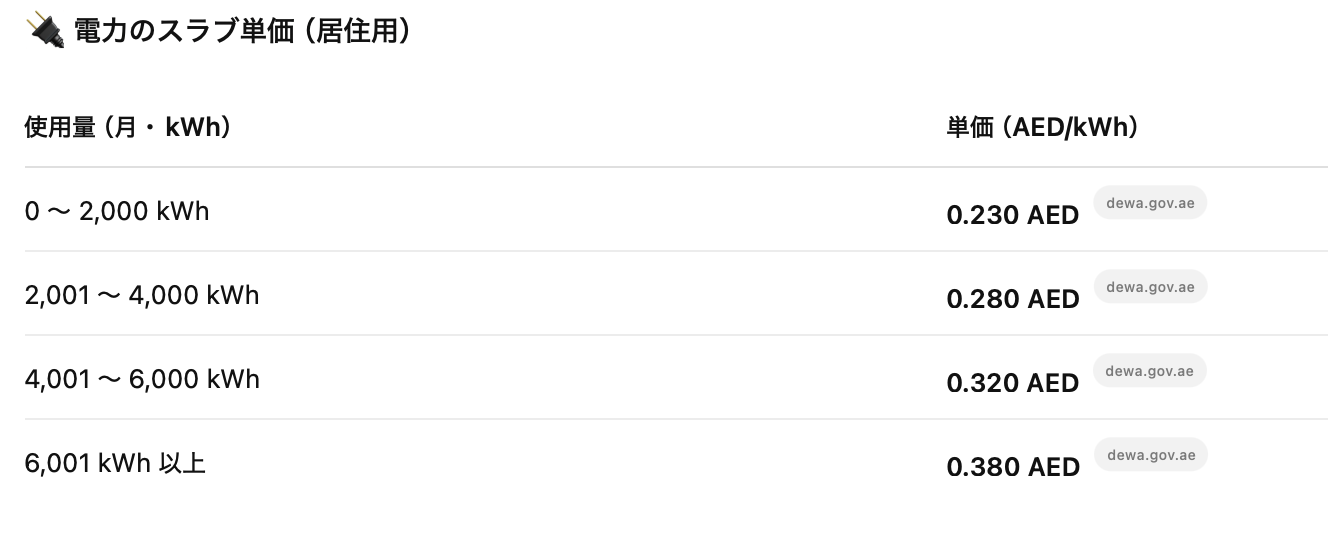Click the divider between 0.320 and 0.380 rows

676,419
